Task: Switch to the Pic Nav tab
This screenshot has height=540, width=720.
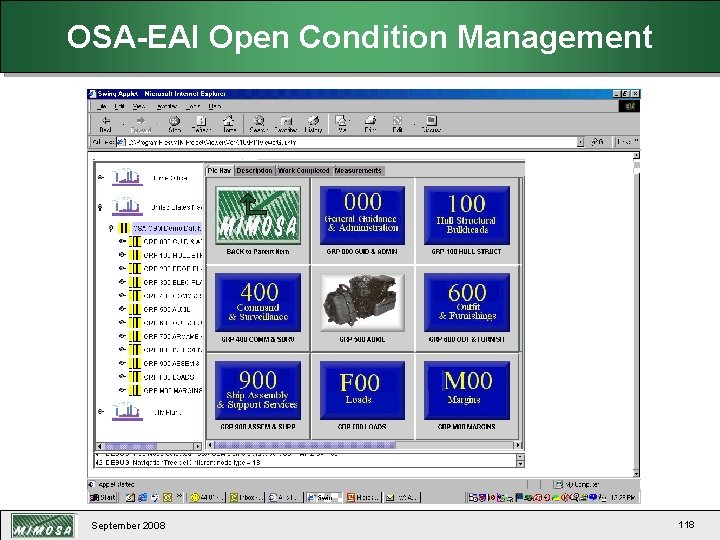Action: point(219,170)
